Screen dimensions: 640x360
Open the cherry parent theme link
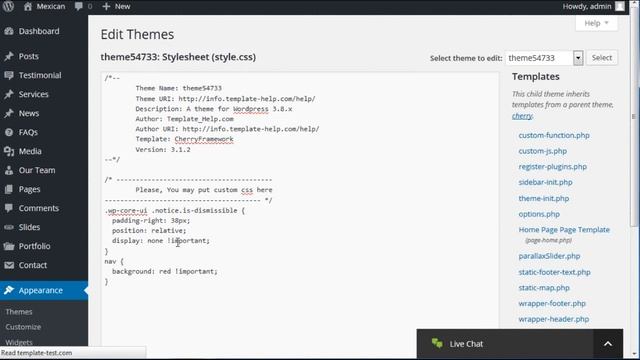(522, 116)
